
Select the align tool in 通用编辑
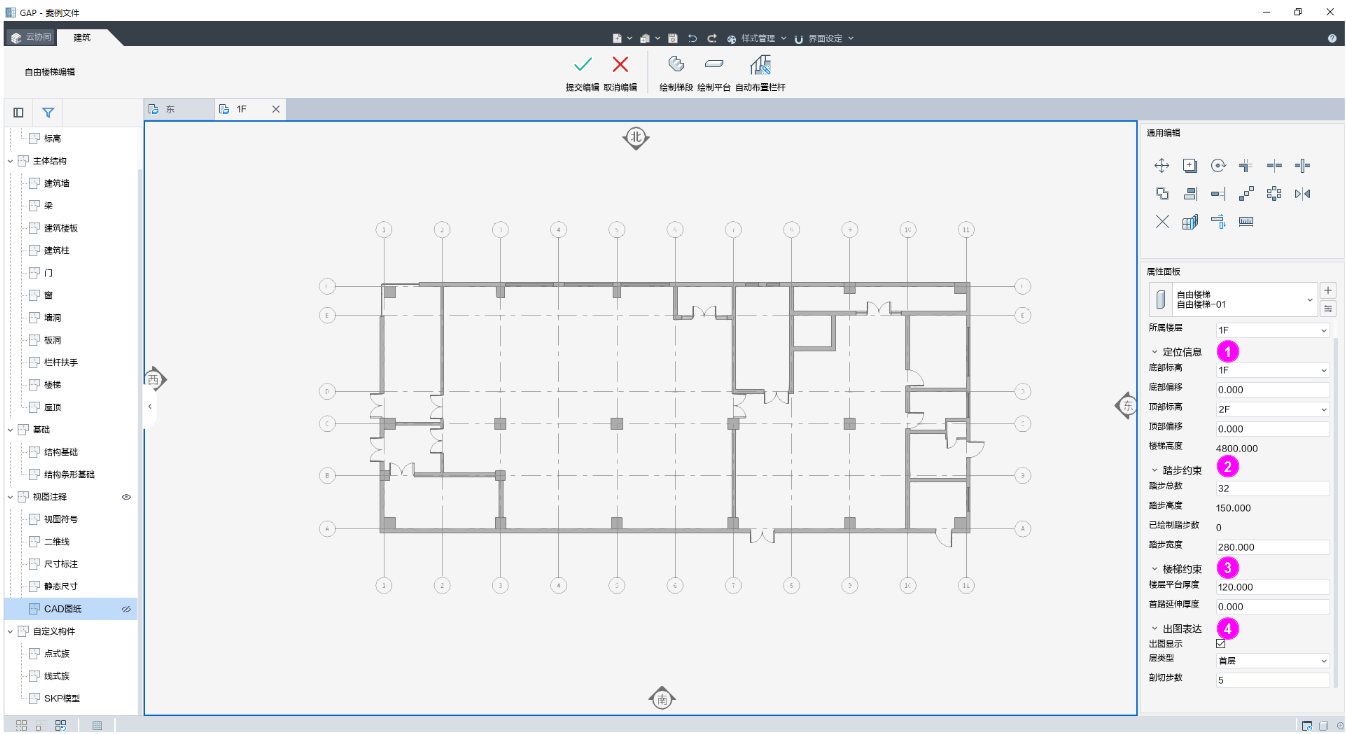point(1190,194)
